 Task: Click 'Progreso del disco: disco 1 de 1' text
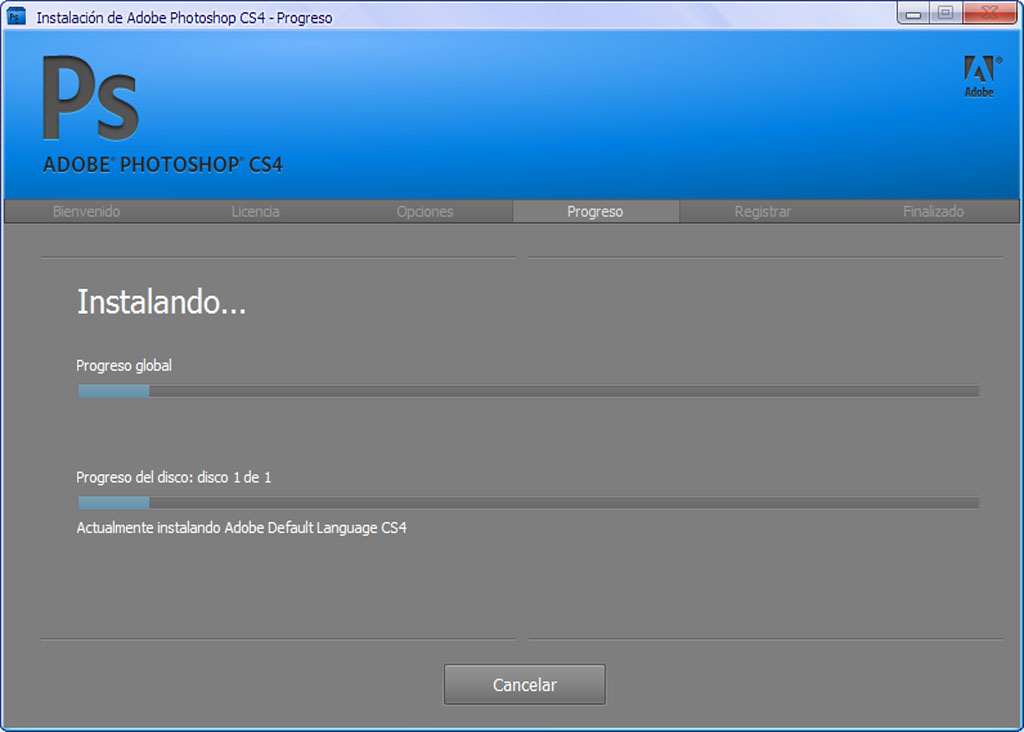(x=174, y=477)
